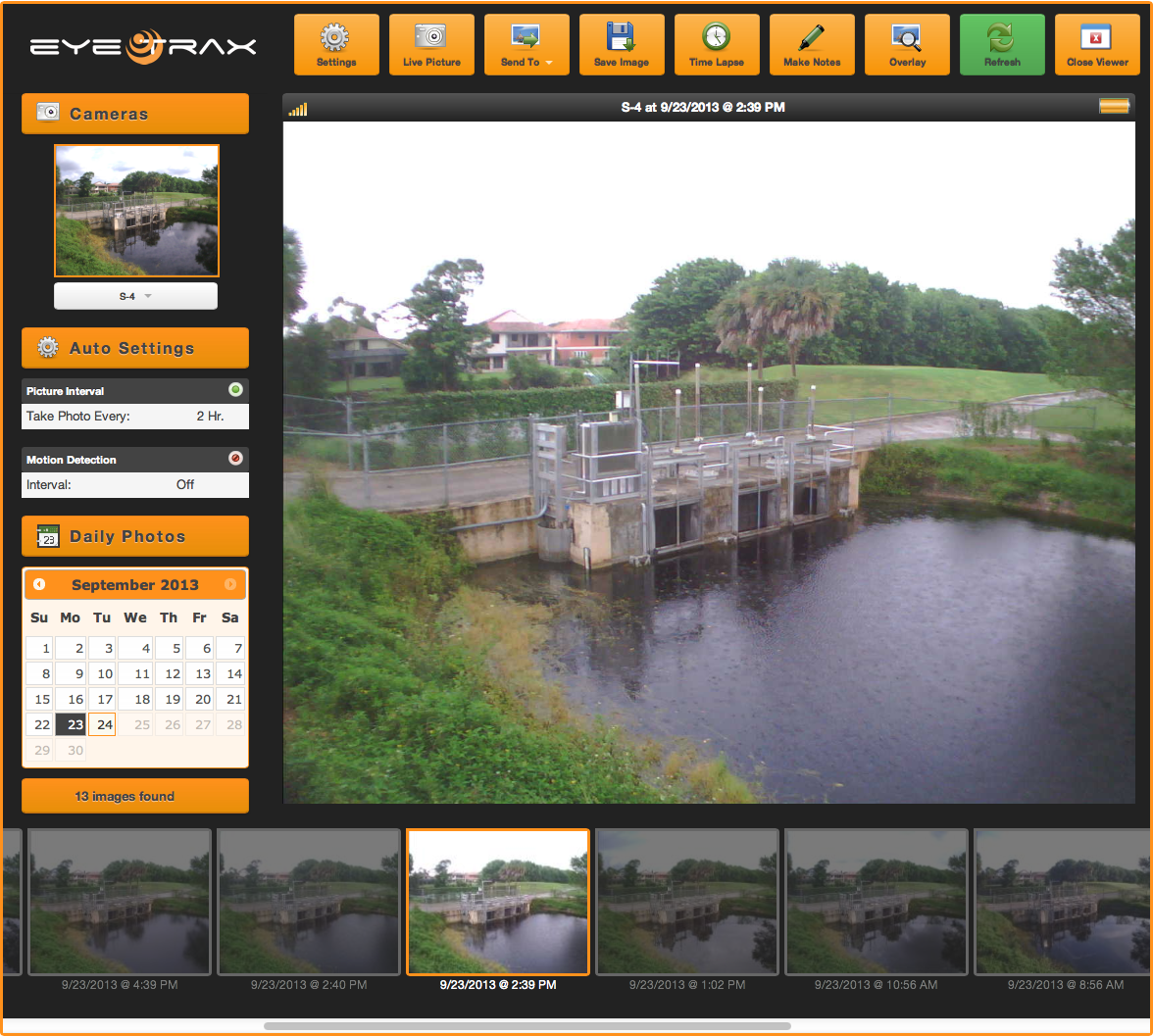Open the Make Notes annotation tool
Screen dimensions: 1153x1036
pos(812,44)
